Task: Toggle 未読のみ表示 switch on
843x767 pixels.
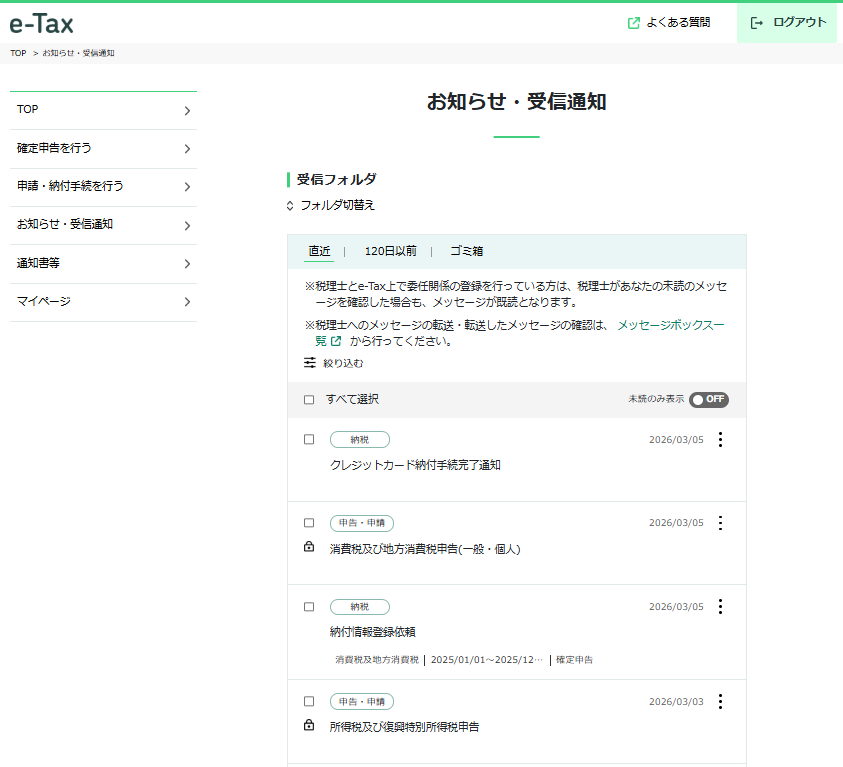Action: click(x=708, y=399)
